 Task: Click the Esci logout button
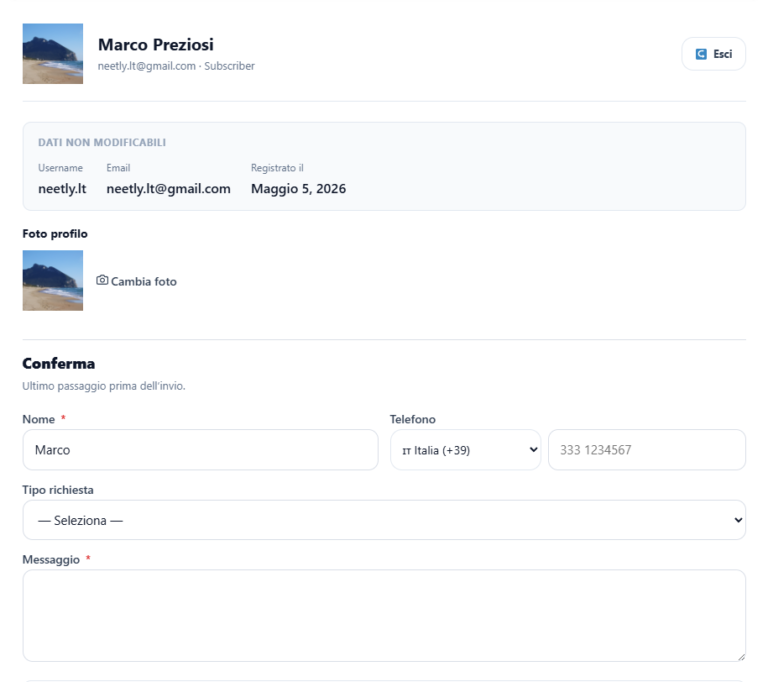(x=713, y=54)
